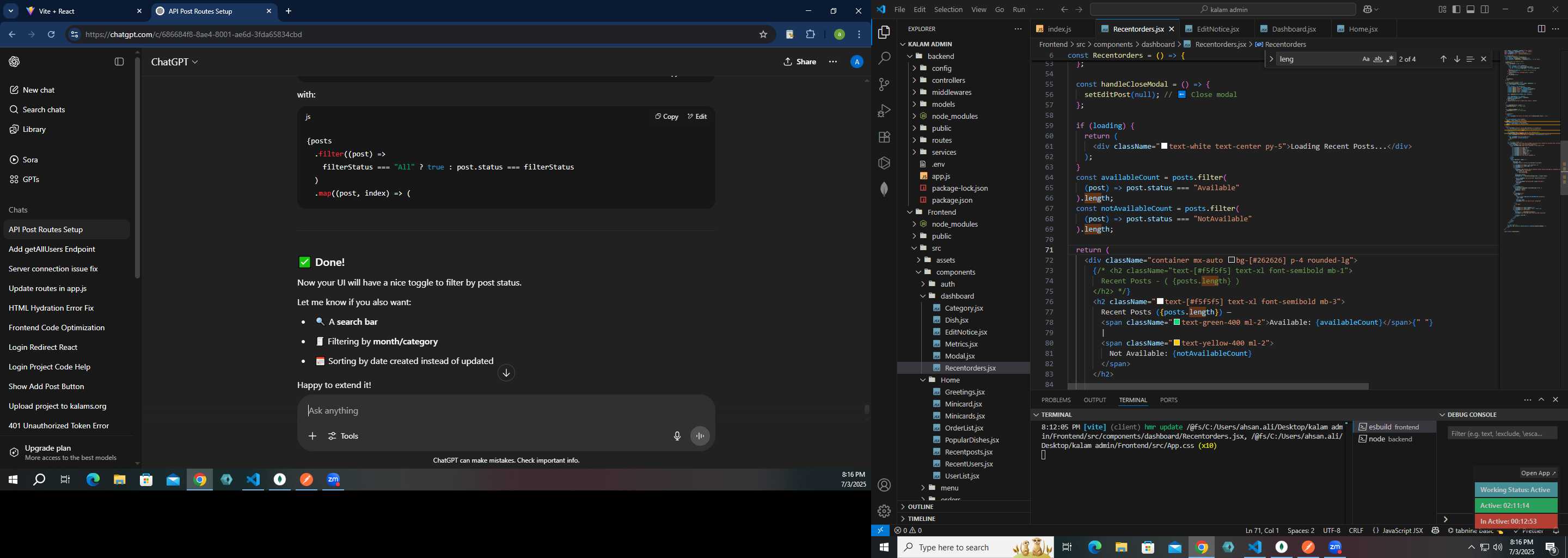The width and height of the screenshot is (1568, 558).
Task: Toggle primary side bar layout icon
Action: pyautogui.click(x=1456, y=10)
